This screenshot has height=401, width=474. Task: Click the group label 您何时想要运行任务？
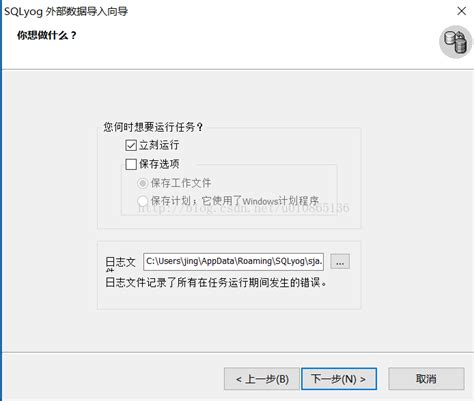[153, 127]
